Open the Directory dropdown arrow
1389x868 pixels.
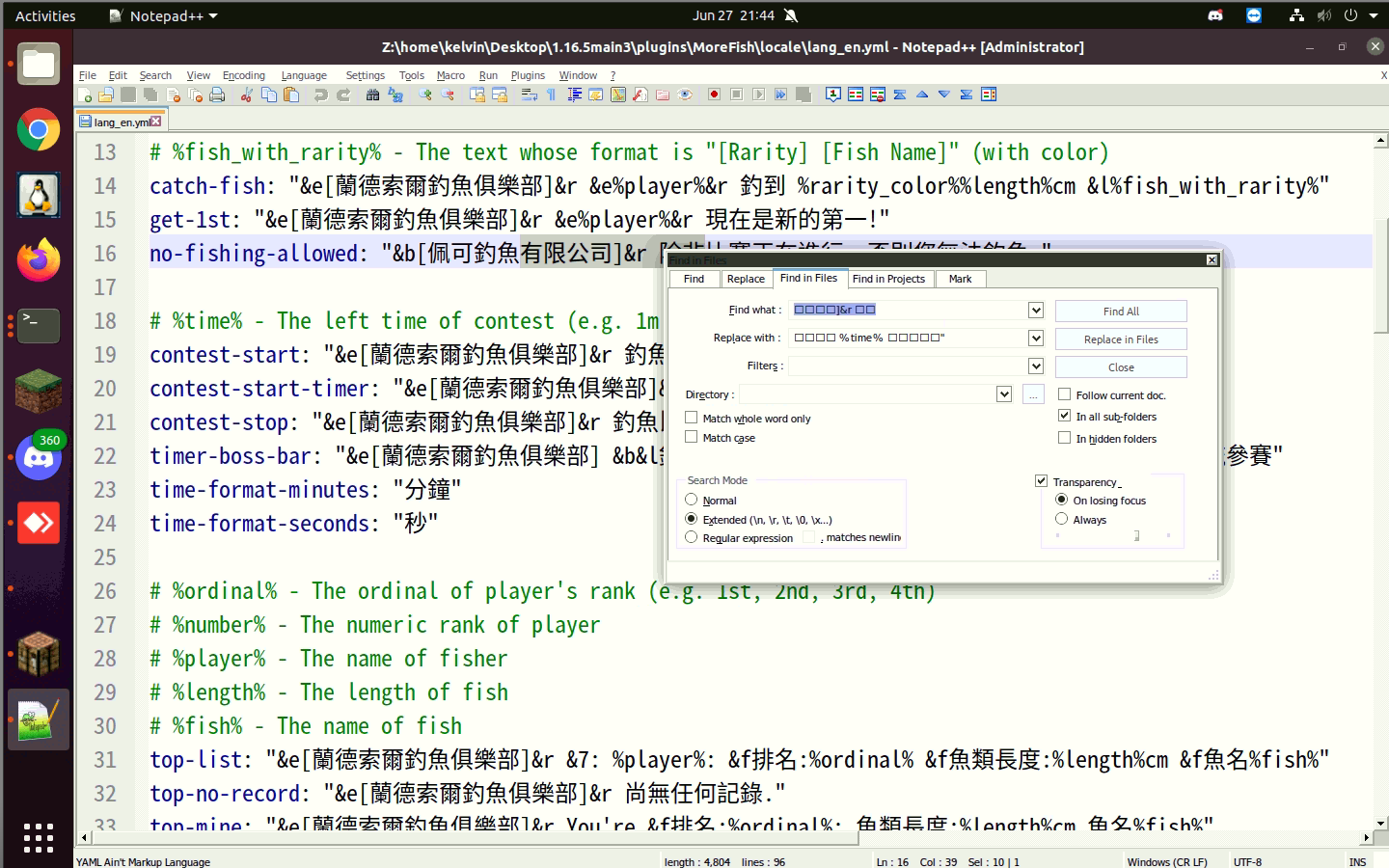[x=1003, y=393]
